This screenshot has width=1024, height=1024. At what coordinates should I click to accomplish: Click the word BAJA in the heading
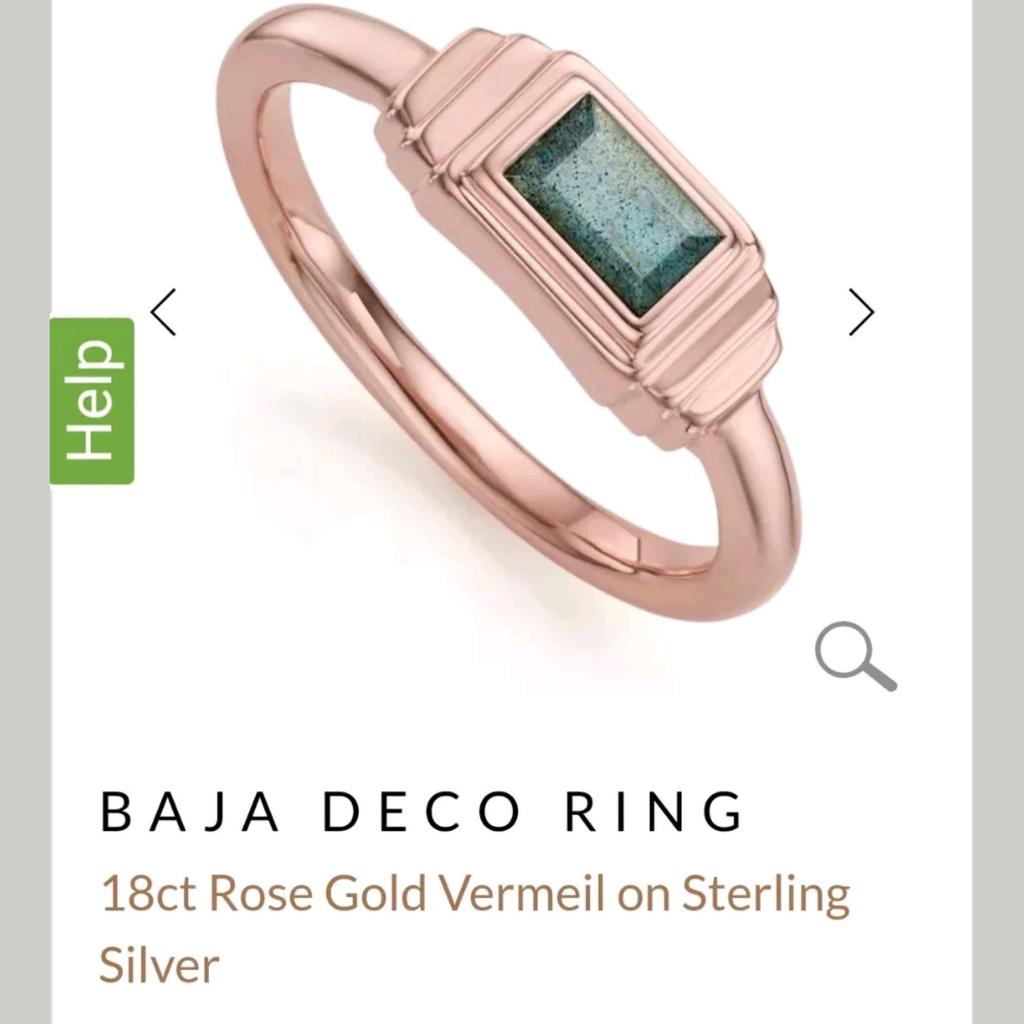click(x=189, y=811)
